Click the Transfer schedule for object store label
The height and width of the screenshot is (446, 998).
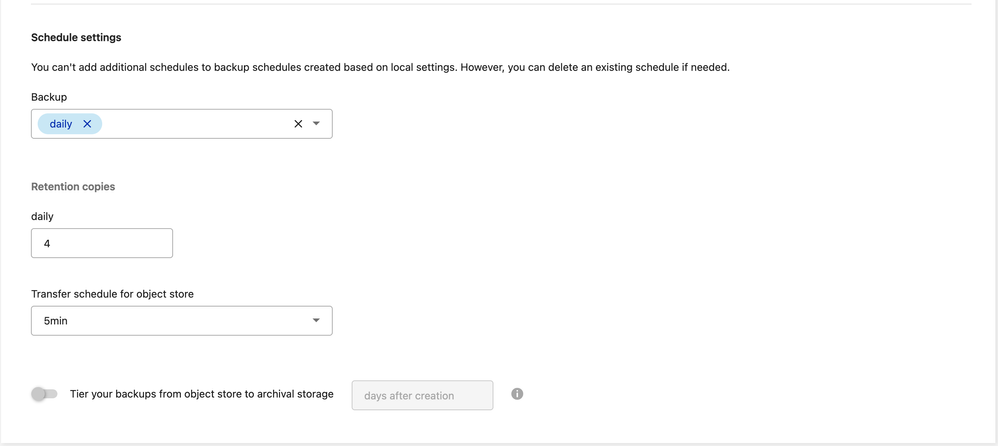tap(112, 294)
